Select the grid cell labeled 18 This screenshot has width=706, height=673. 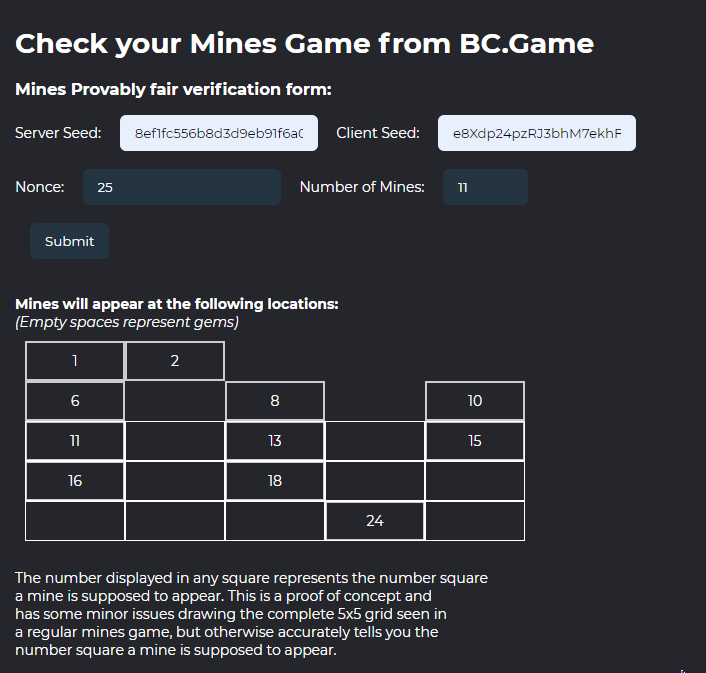tap(275, 481)
